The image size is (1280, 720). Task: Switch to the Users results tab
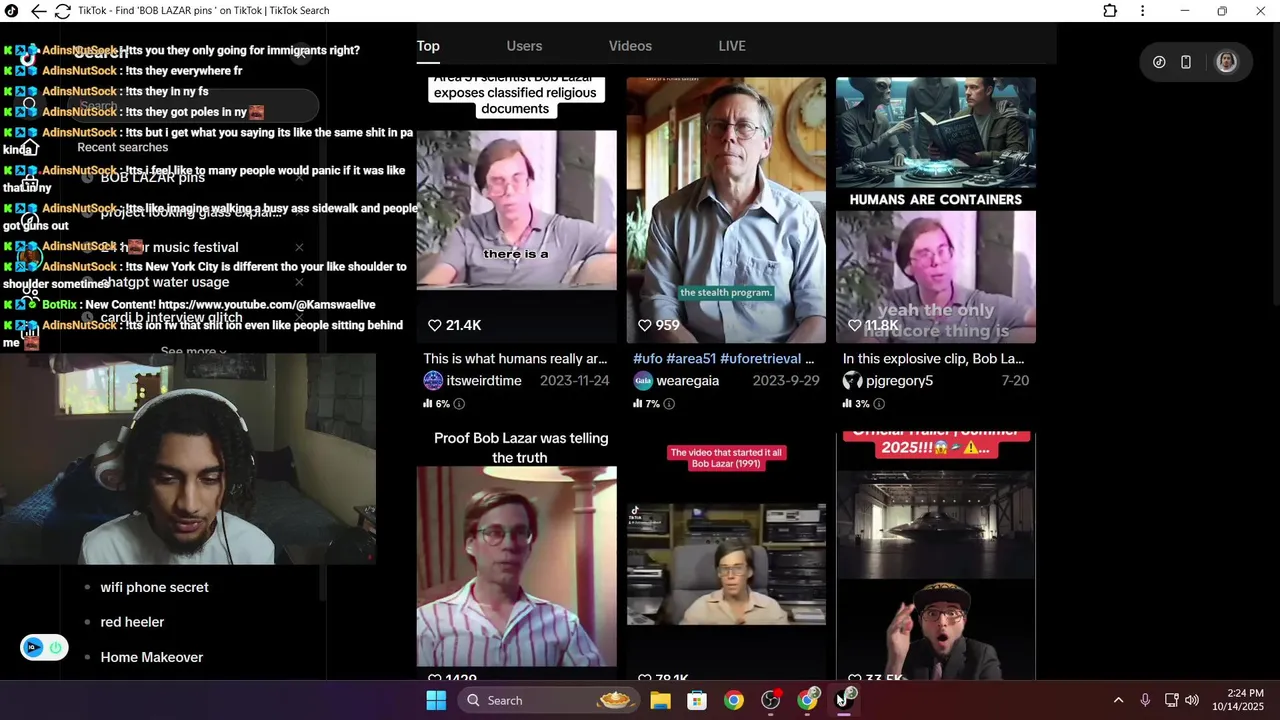point(524,46)
